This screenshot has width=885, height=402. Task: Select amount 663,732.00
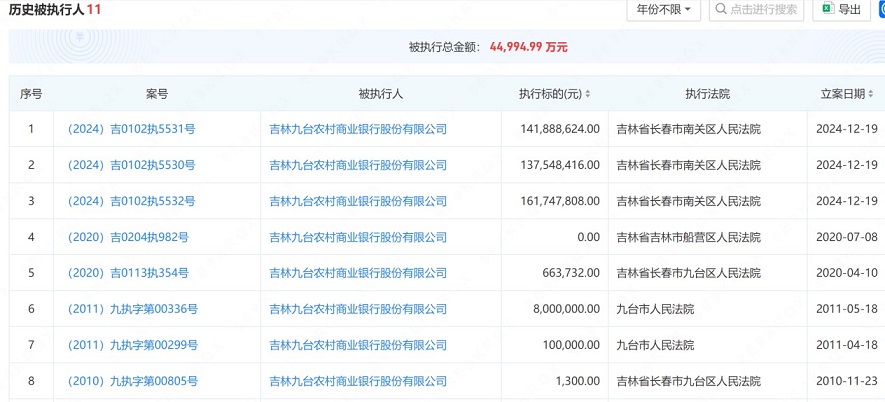click(571, 273)
